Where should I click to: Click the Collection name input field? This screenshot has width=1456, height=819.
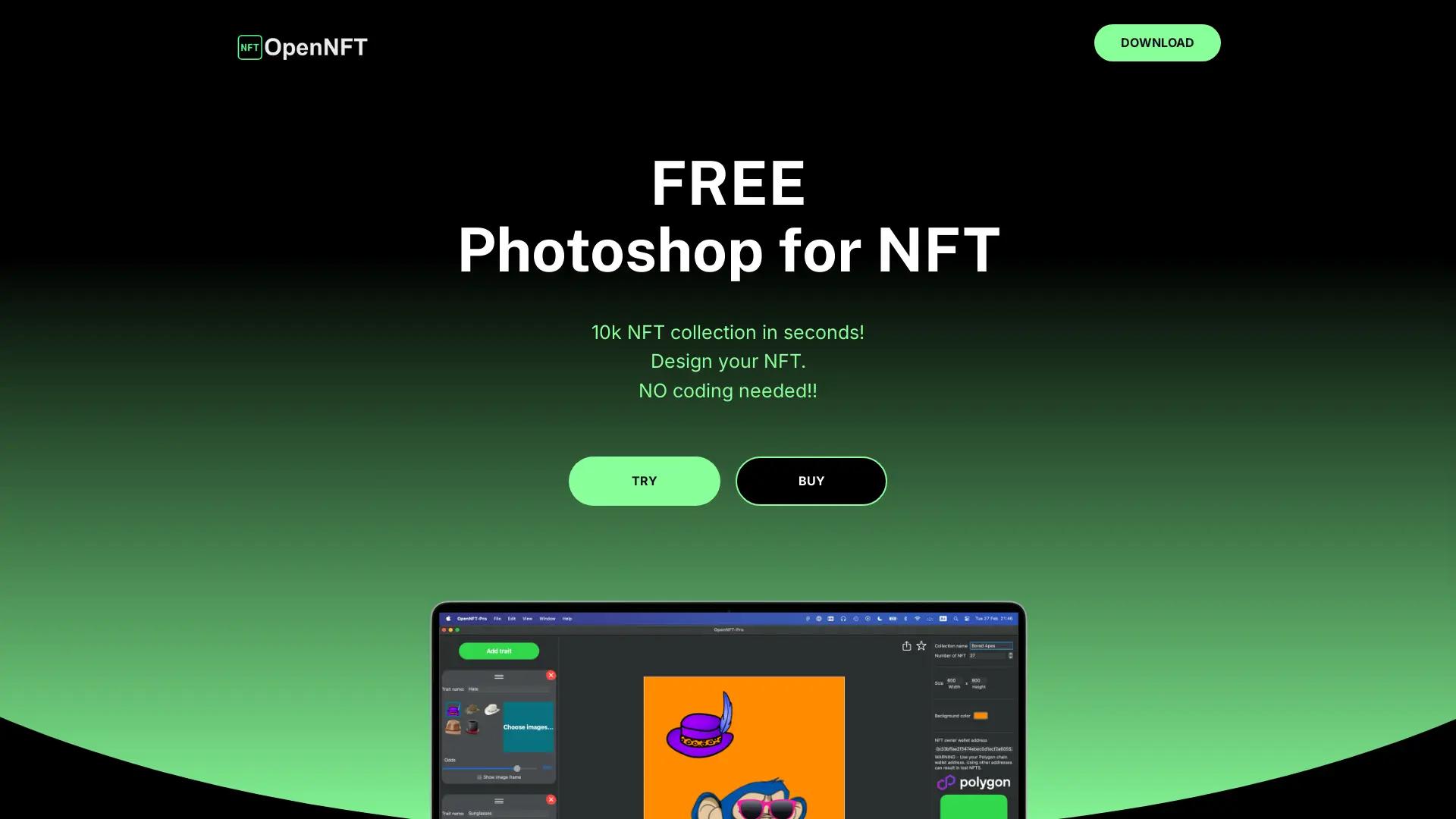click(x=990, y=645)
